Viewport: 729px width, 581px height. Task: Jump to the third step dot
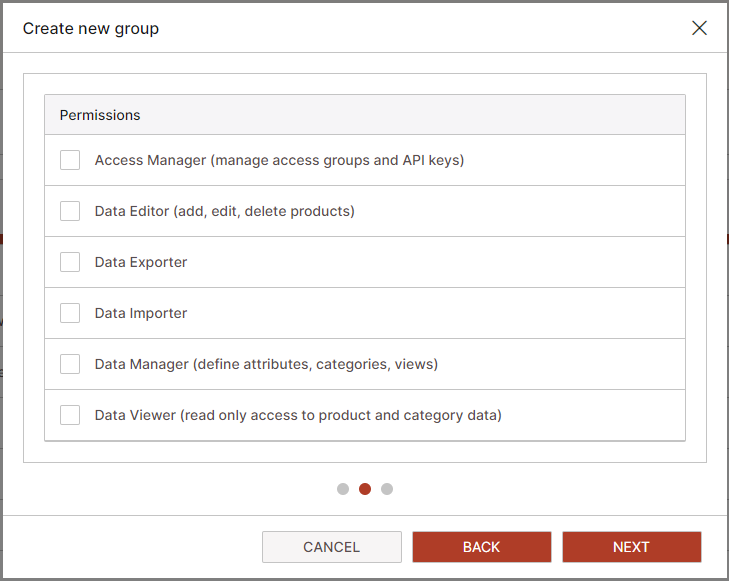click(387, 489)
